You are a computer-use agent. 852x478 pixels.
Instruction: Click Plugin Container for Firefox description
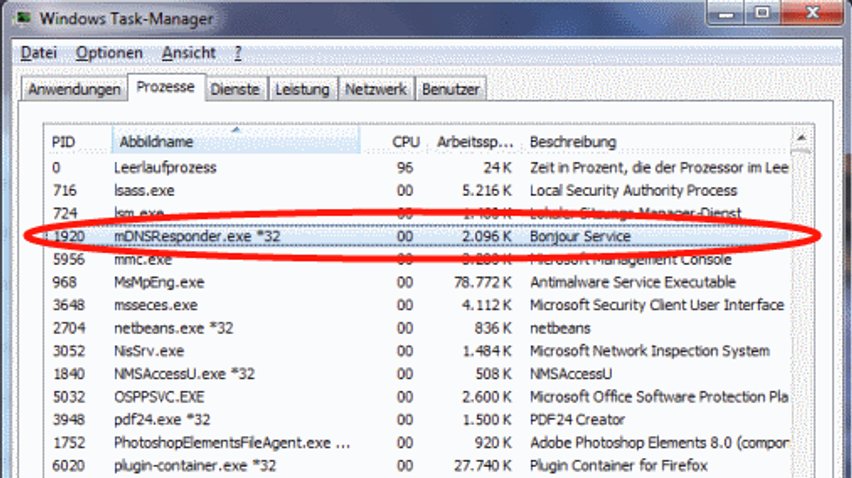coord(619,466)
